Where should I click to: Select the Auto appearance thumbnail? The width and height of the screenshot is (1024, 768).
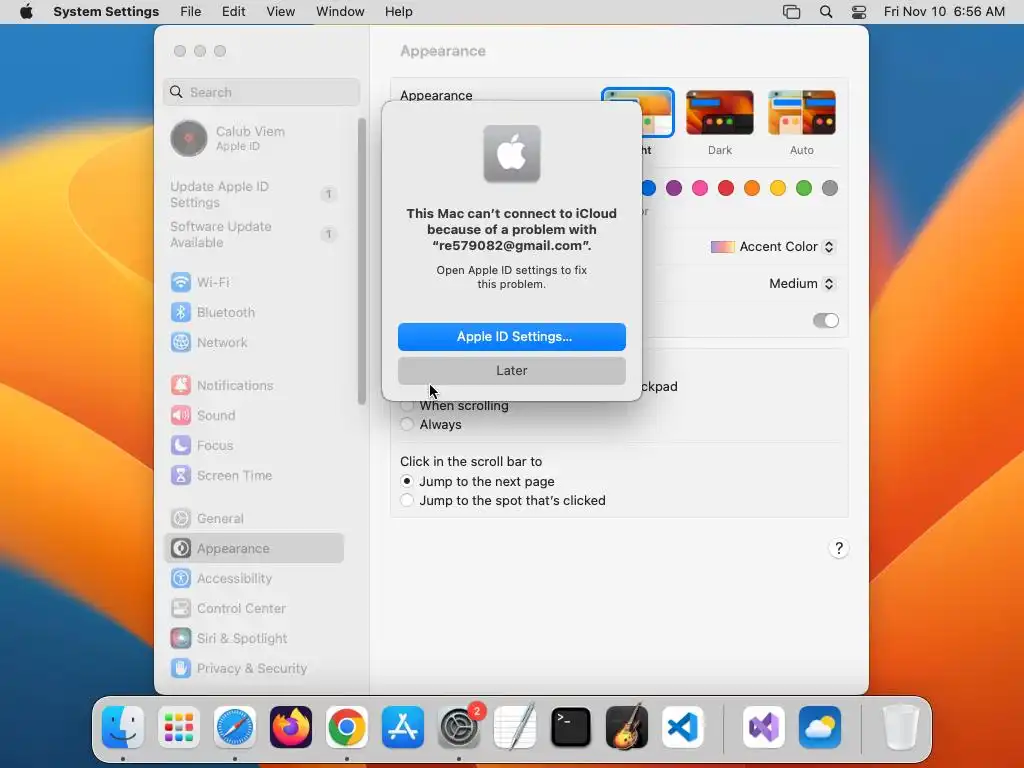tap(802, 113)
